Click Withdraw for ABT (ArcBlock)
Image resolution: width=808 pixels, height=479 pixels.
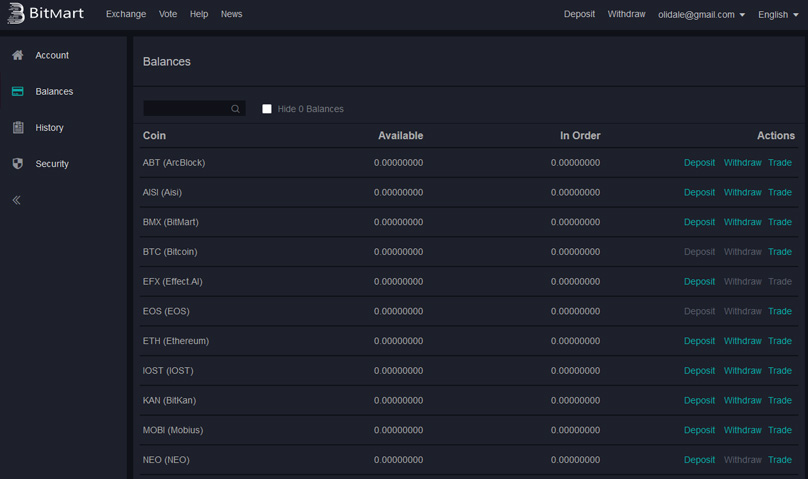[x=743, y=162]
